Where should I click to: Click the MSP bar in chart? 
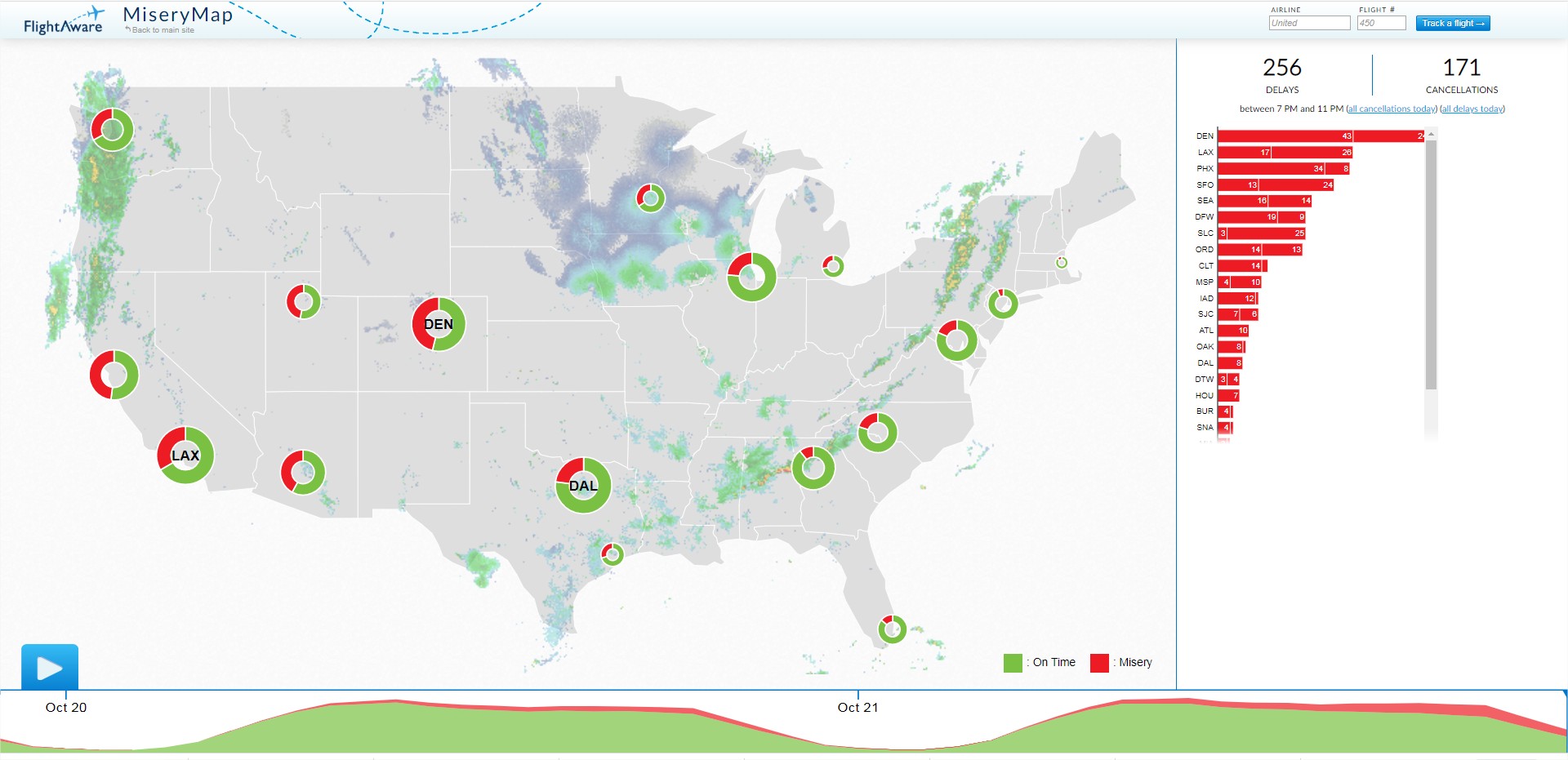pos(1240,282)
